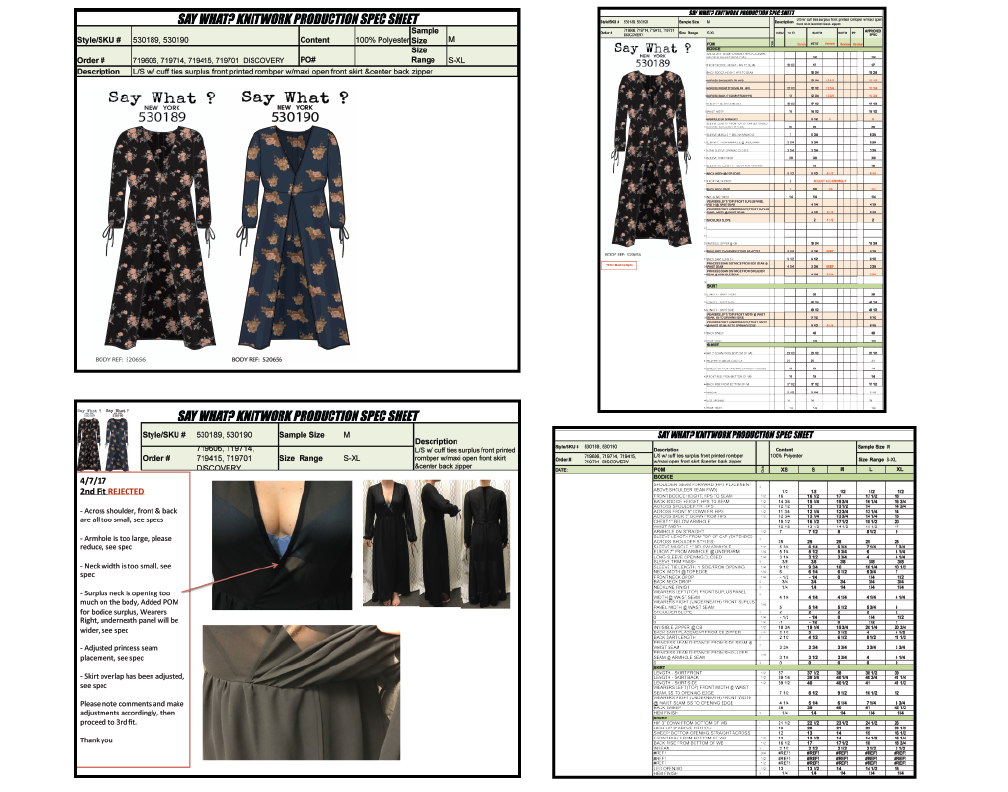Image resolution: width=1008 pixels, height=792 pixels.
Task: Click the 'S-XL' size range in top-left sheet
Action: [x=456, y=60]
